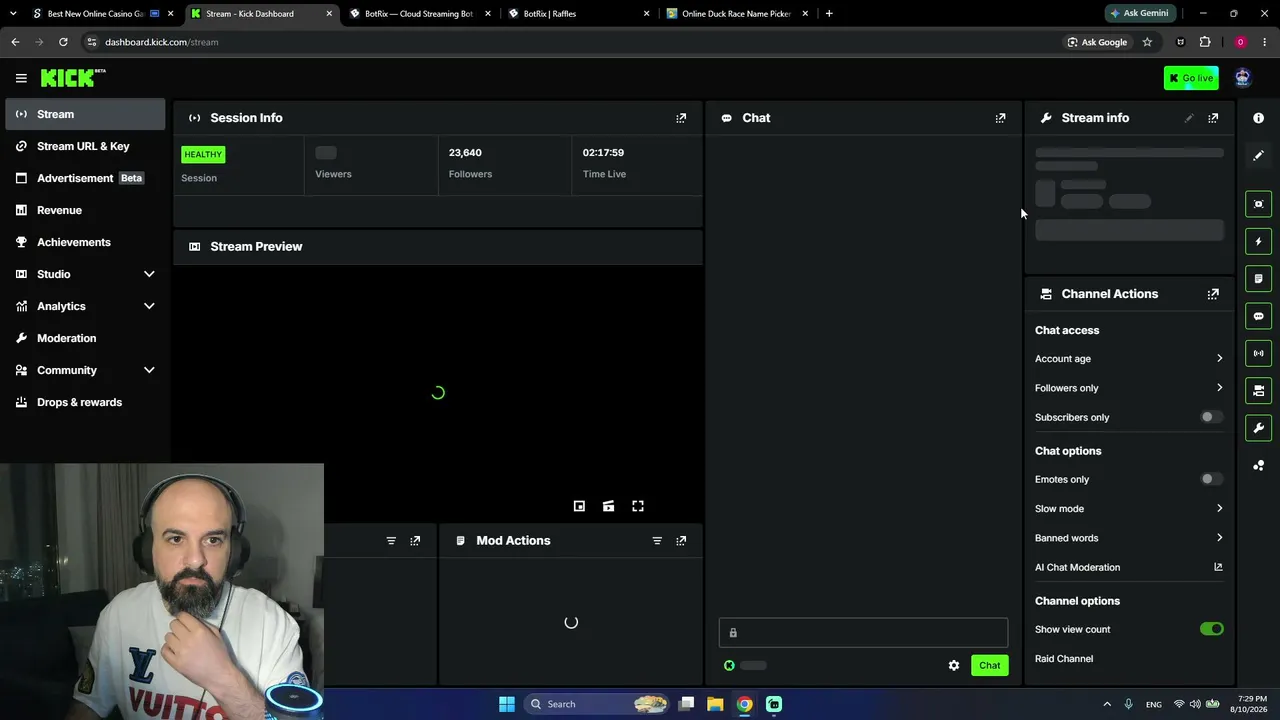Open the user avatar menu
Viewport: 1280px width, 720px height.
point(1242,78)
